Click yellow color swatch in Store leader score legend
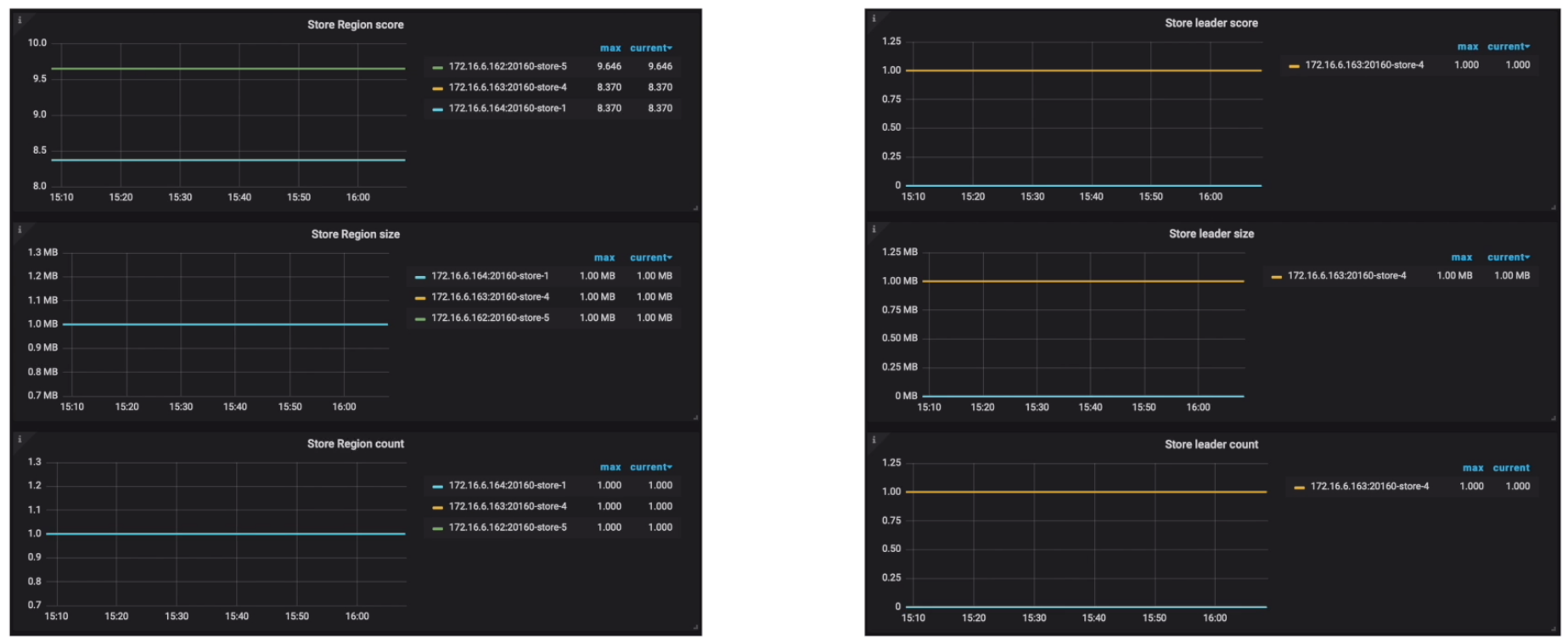The height and width of the screenshot is (637, 1568). [1294, 65]
